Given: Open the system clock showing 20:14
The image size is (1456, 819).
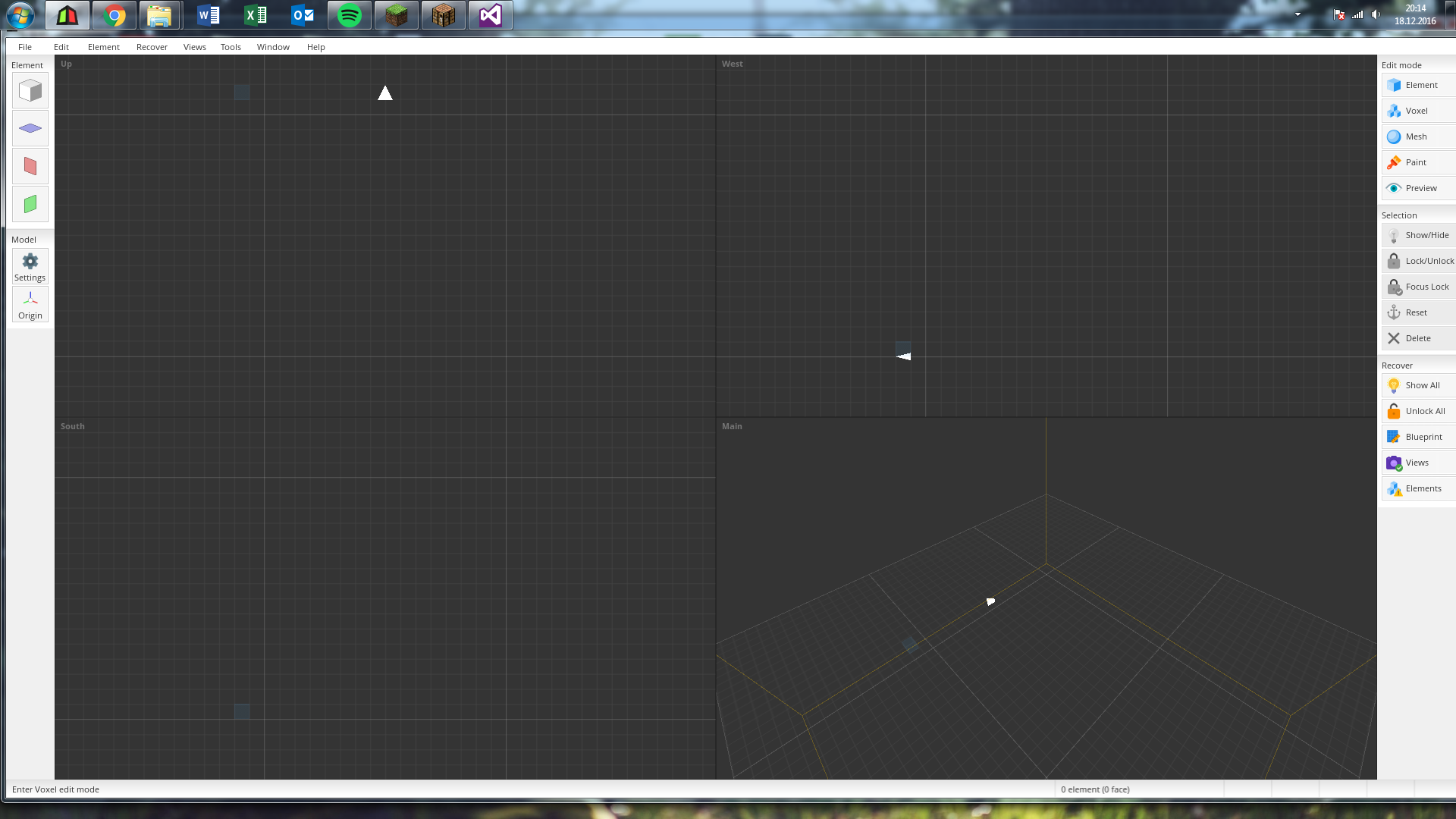Looking at the screenshot, I should 1415,14.
